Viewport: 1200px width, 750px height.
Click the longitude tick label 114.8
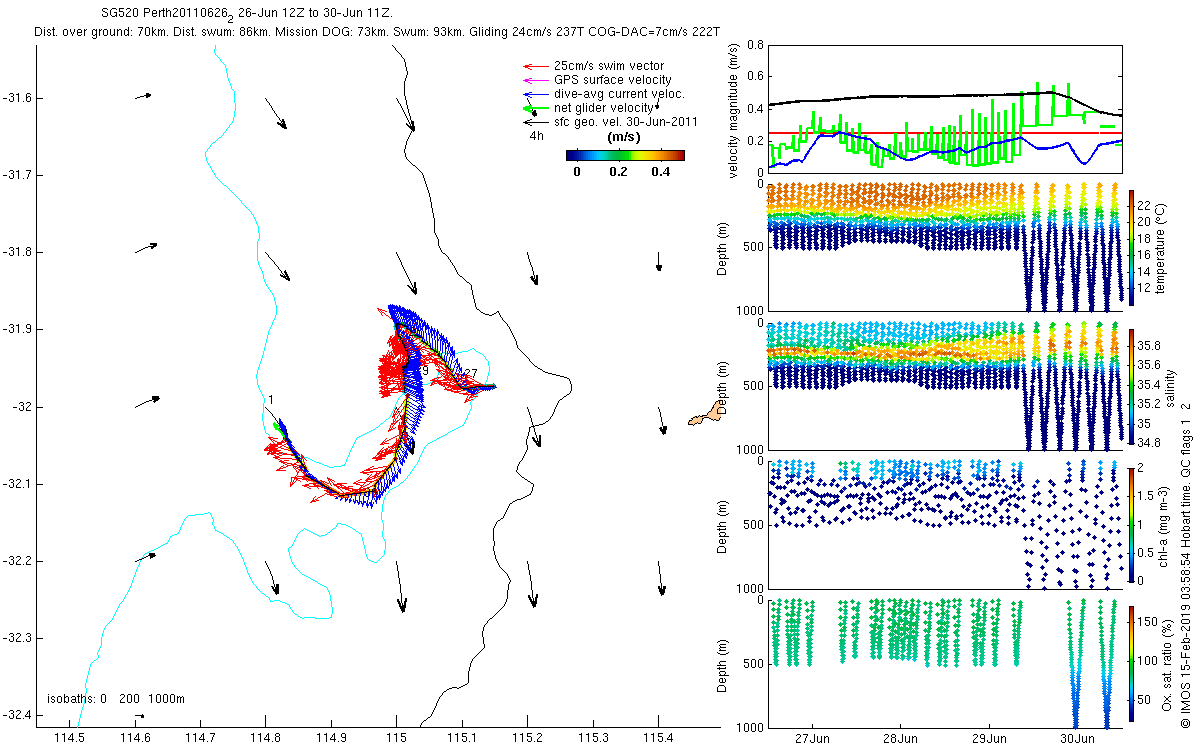coord(266,737)
